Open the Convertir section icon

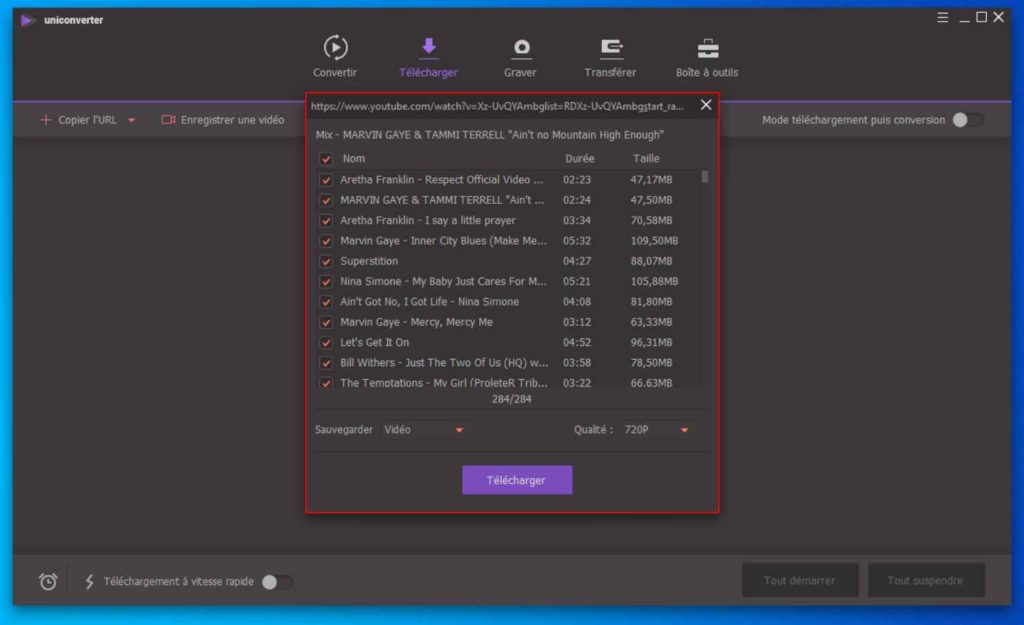point(335,48)
